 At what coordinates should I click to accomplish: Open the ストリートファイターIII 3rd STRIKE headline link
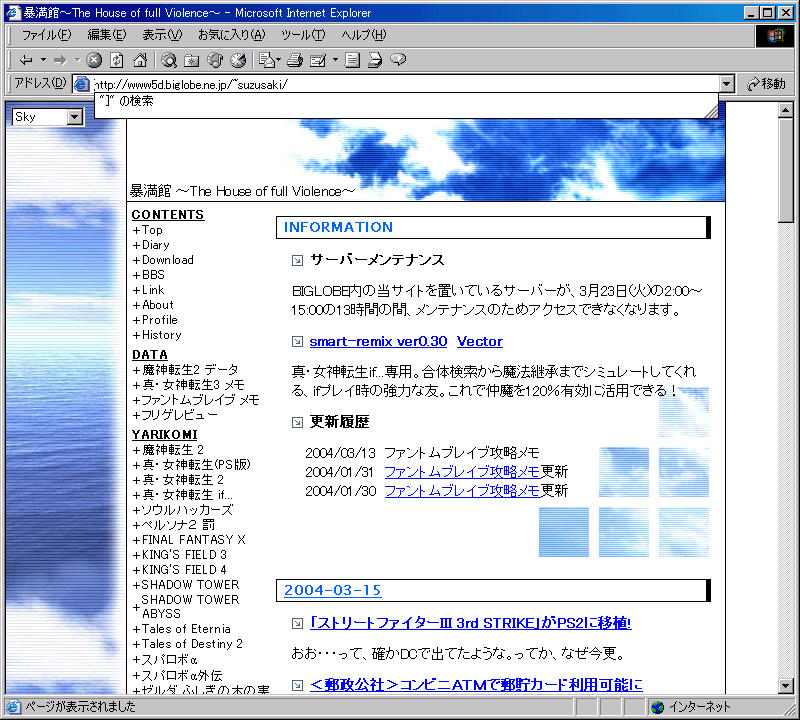470,623
